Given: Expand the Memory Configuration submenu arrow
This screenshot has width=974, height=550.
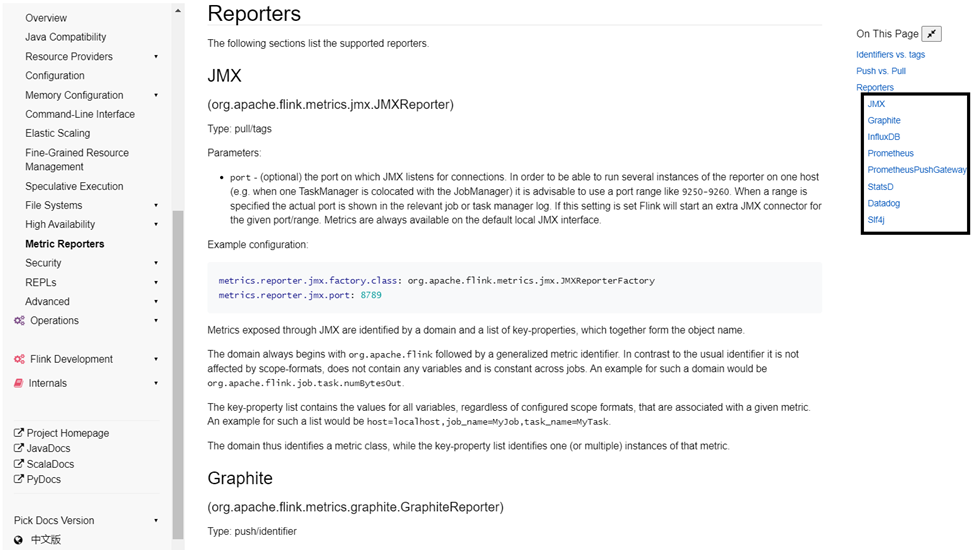Looking at the screenshot, I should (156, 95).
